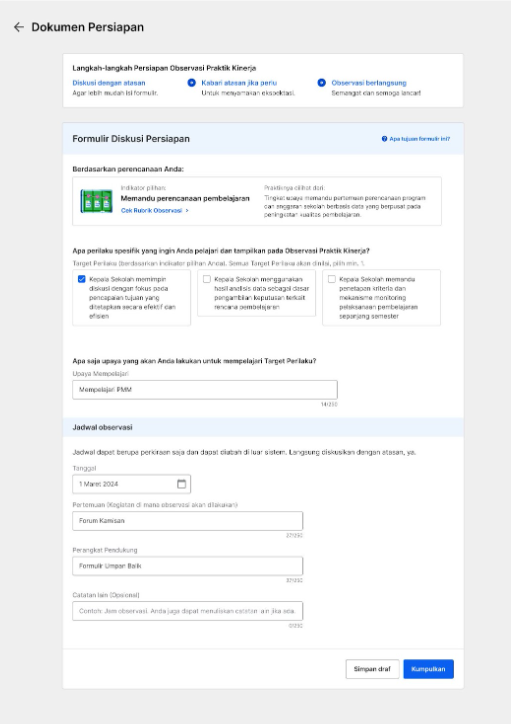Open the 'Observasi berlangsung' step label

click(369, 83)
